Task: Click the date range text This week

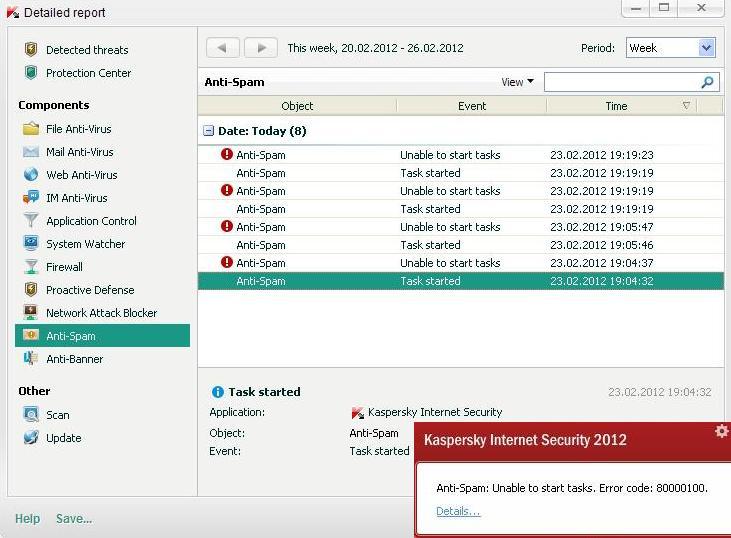Action: (x=375, y=48)
